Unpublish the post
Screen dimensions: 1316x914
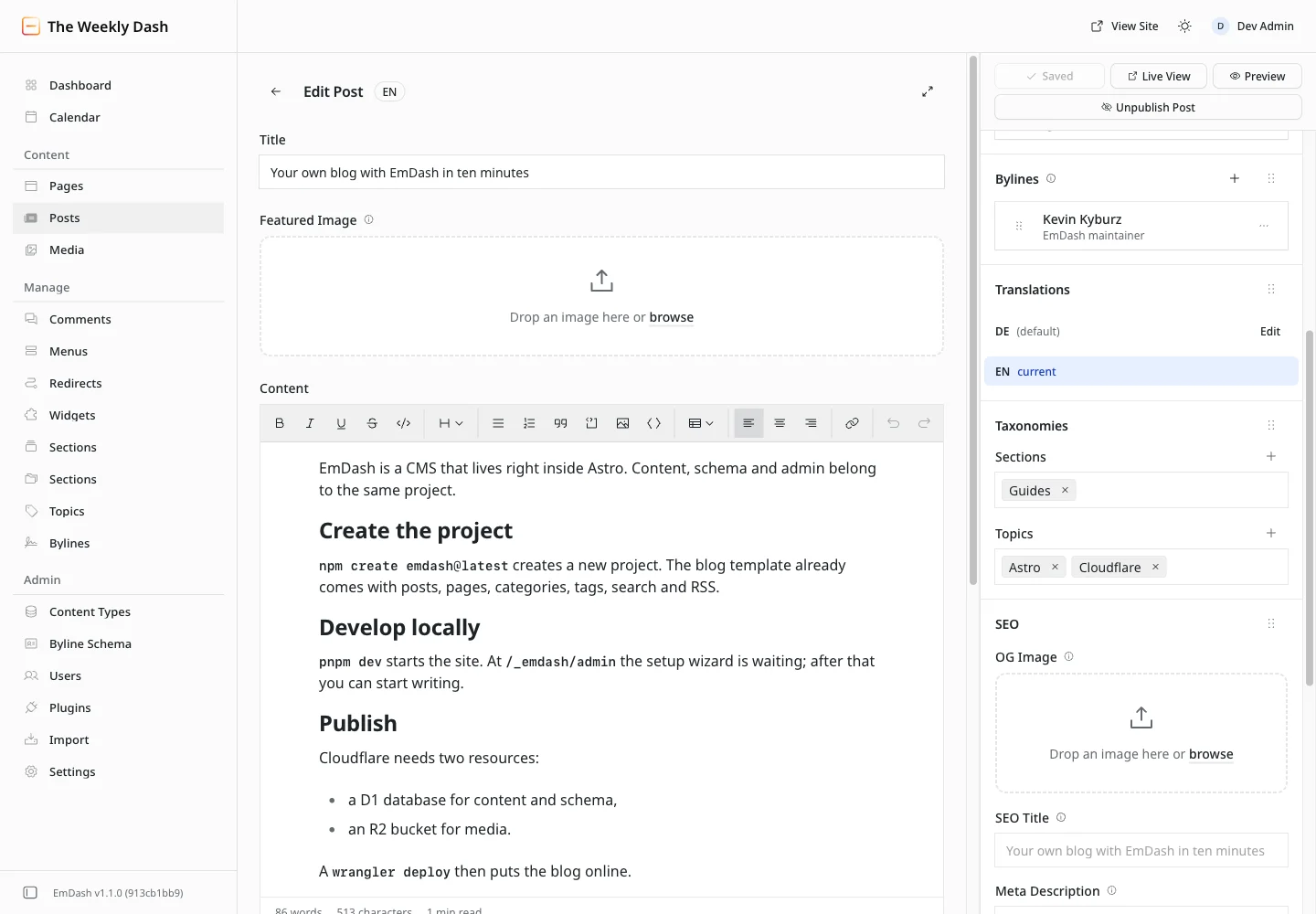coord(1148,107)
